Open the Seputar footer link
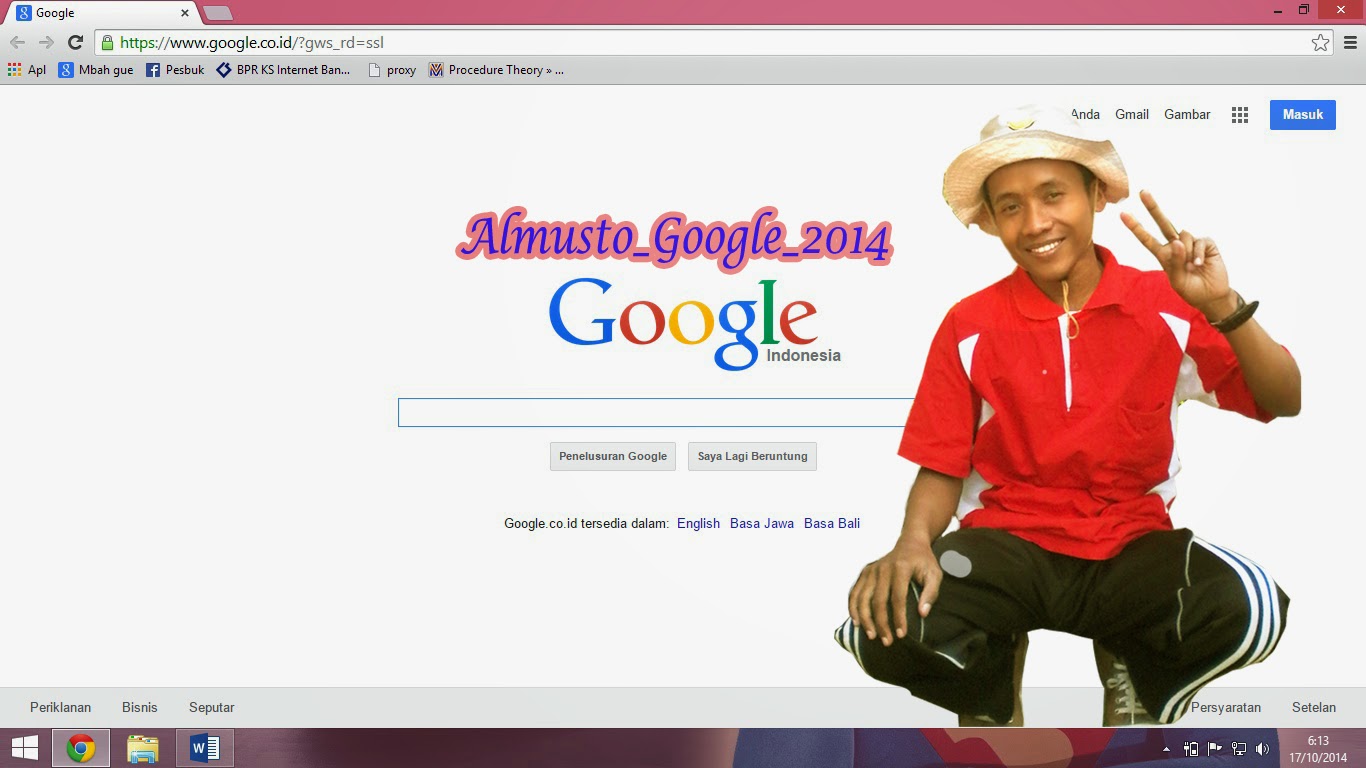Viewport: 1366px width, 768px height. (x=212, y=707)
